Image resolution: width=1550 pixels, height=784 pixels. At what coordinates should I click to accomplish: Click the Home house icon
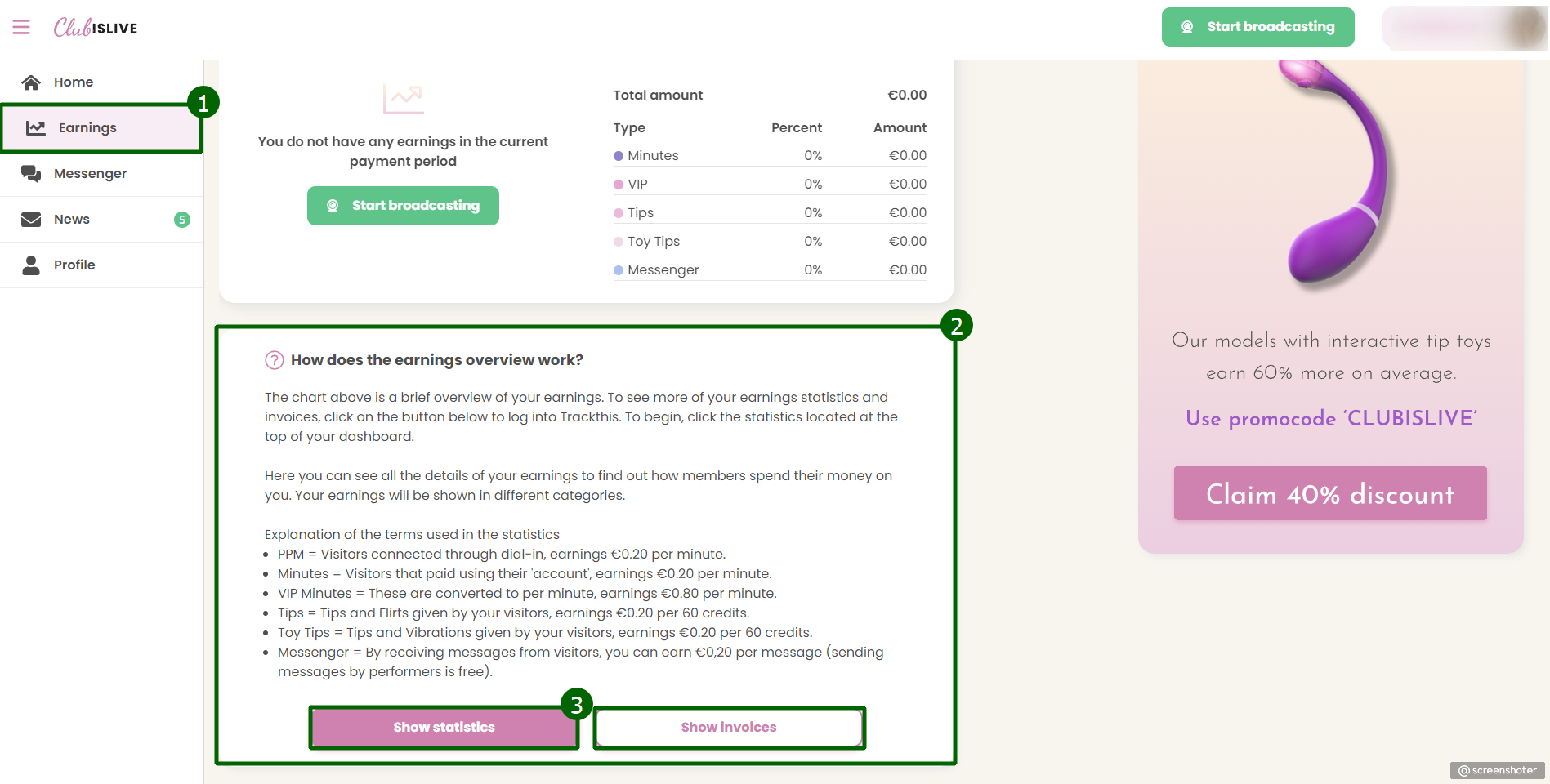coord(31,82)
